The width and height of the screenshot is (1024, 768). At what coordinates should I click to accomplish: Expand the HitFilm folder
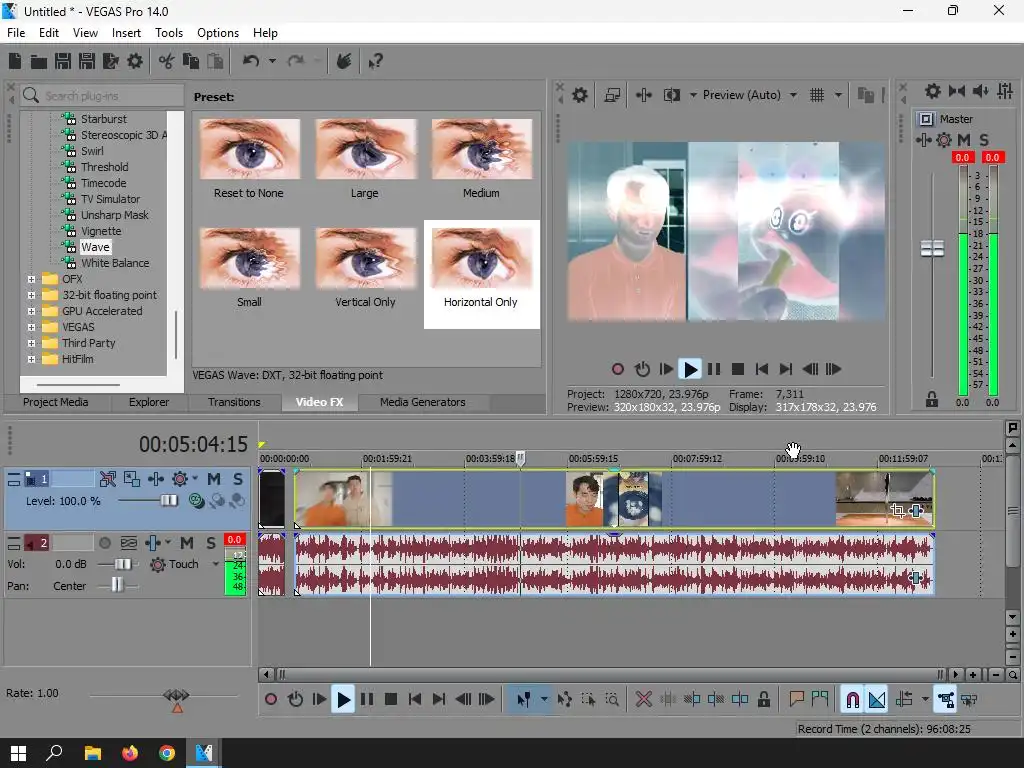[x=31, y=359]
